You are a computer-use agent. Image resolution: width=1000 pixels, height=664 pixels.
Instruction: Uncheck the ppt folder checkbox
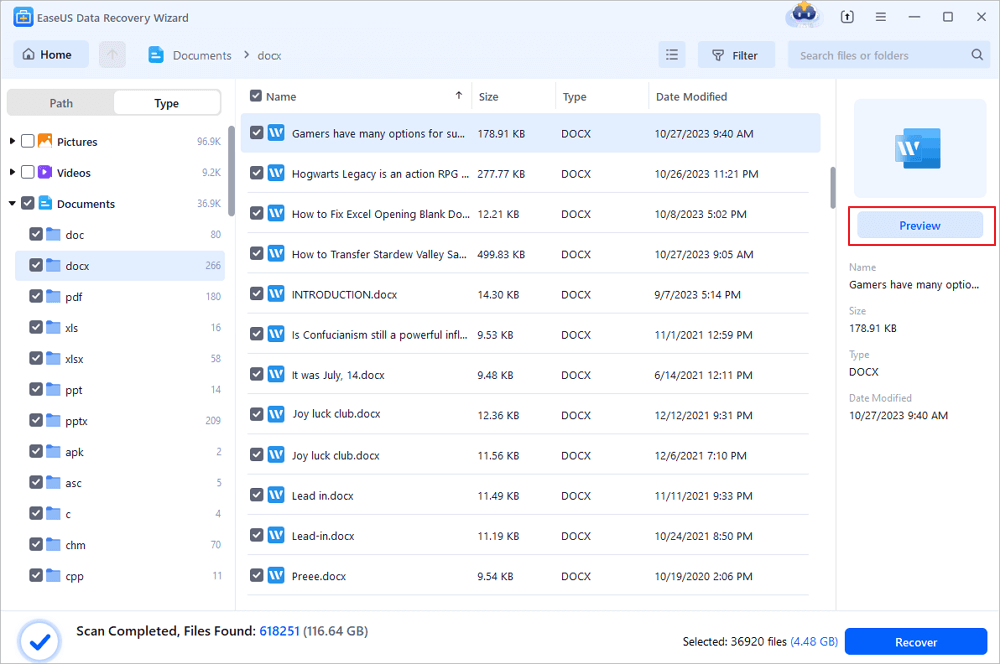pos(36,389)
